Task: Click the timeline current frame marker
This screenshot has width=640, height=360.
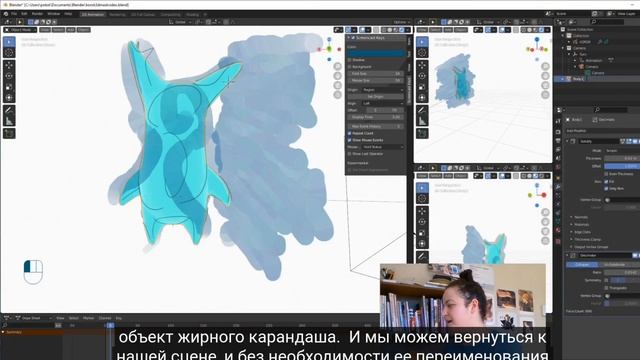Action: click(x=110, y=325)
